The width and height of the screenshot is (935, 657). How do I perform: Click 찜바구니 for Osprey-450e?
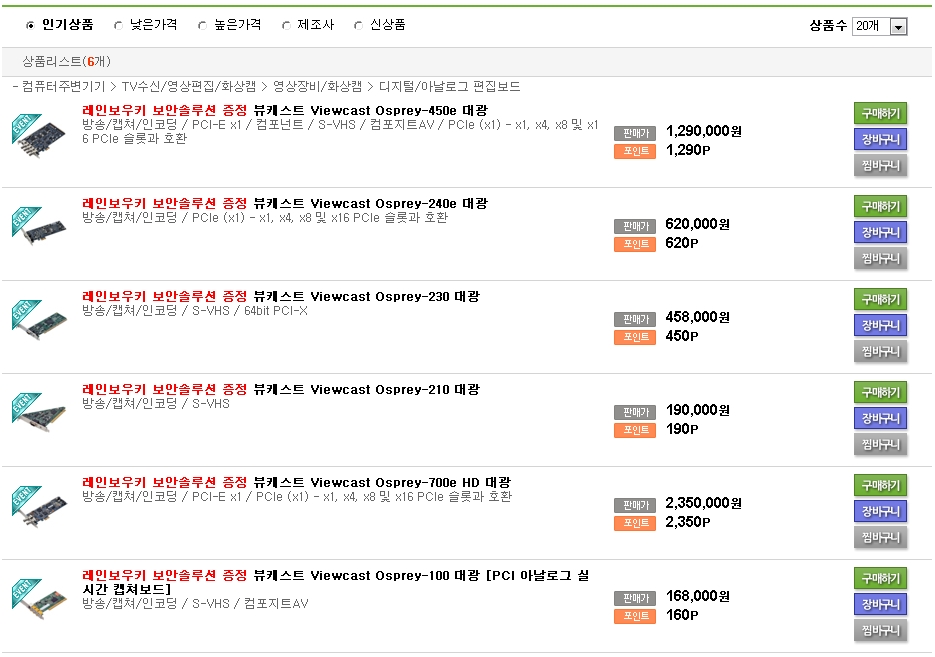880,166
